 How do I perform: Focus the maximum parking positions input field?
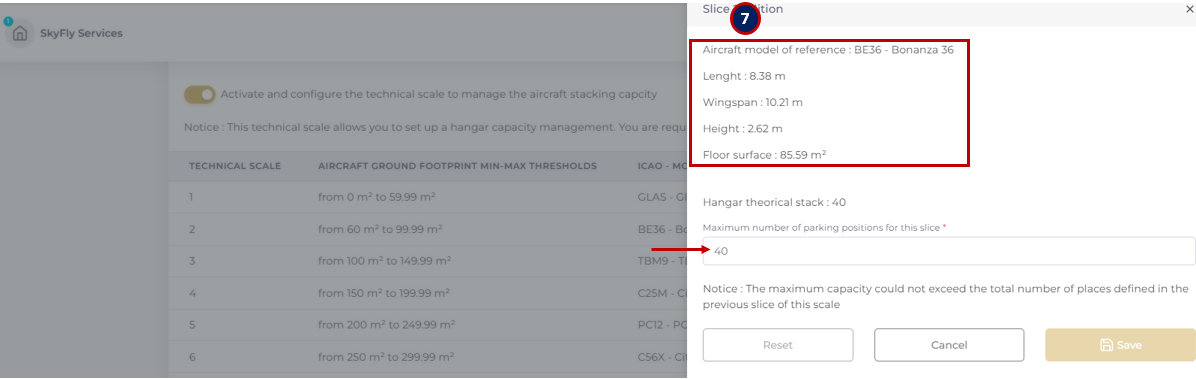[949, 251]
